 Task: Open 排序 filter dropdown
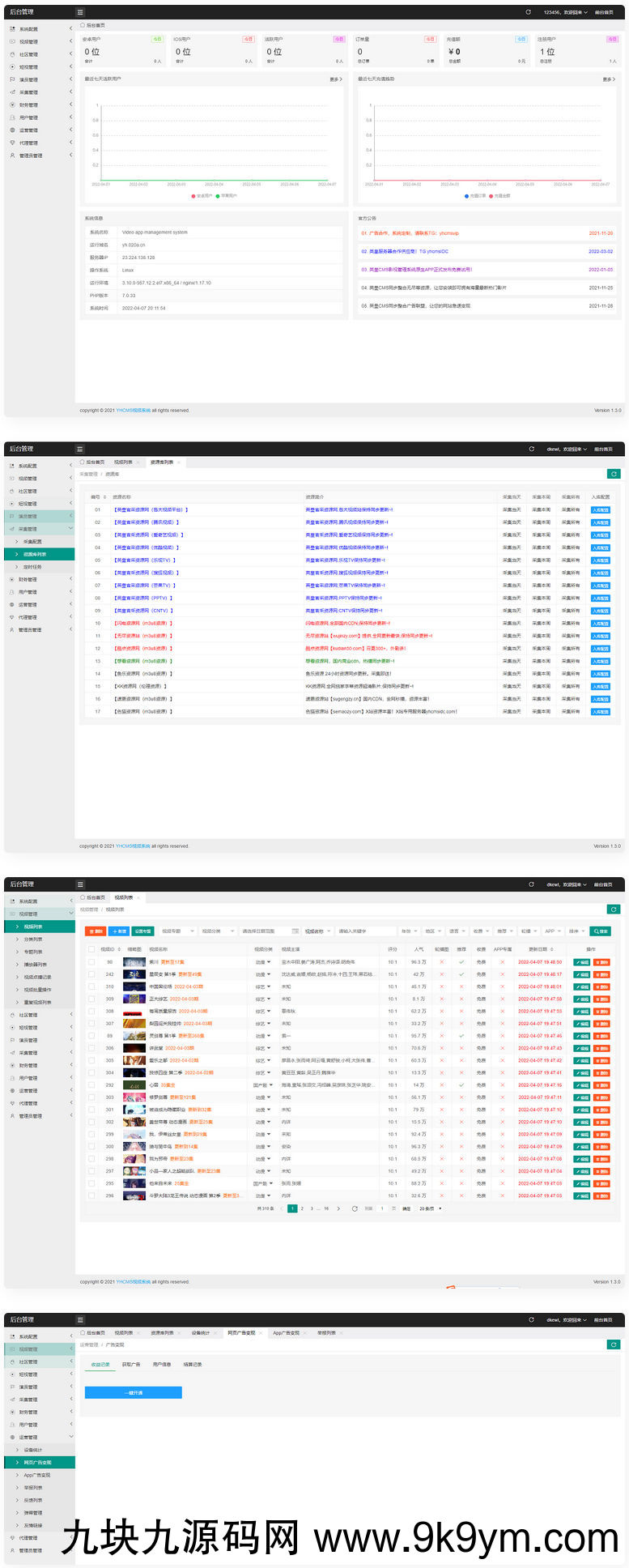click(577, 931)
